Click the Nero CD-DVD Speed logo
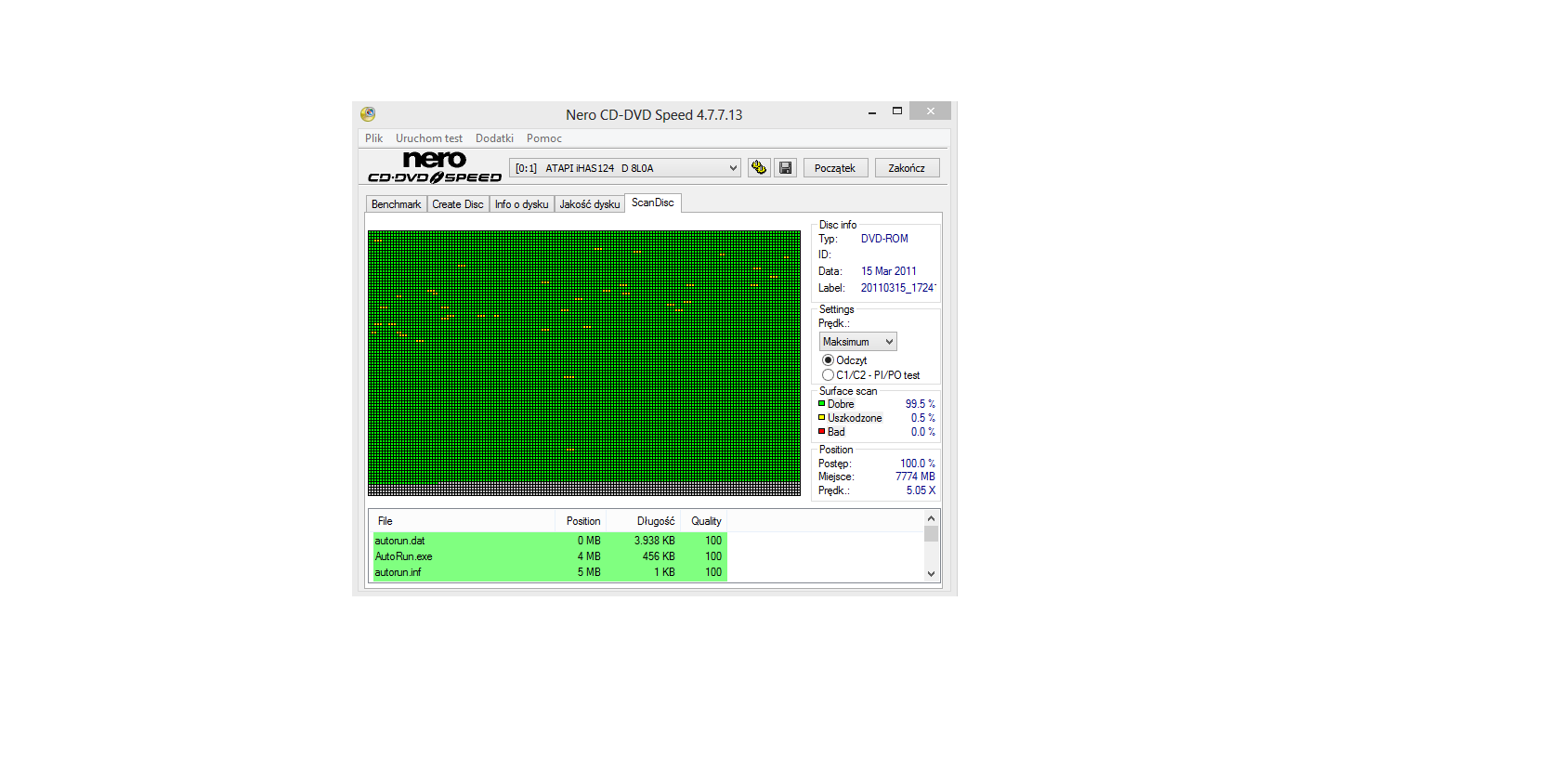The width and height of the screenshot is (1555, 784). pos(435,167)
